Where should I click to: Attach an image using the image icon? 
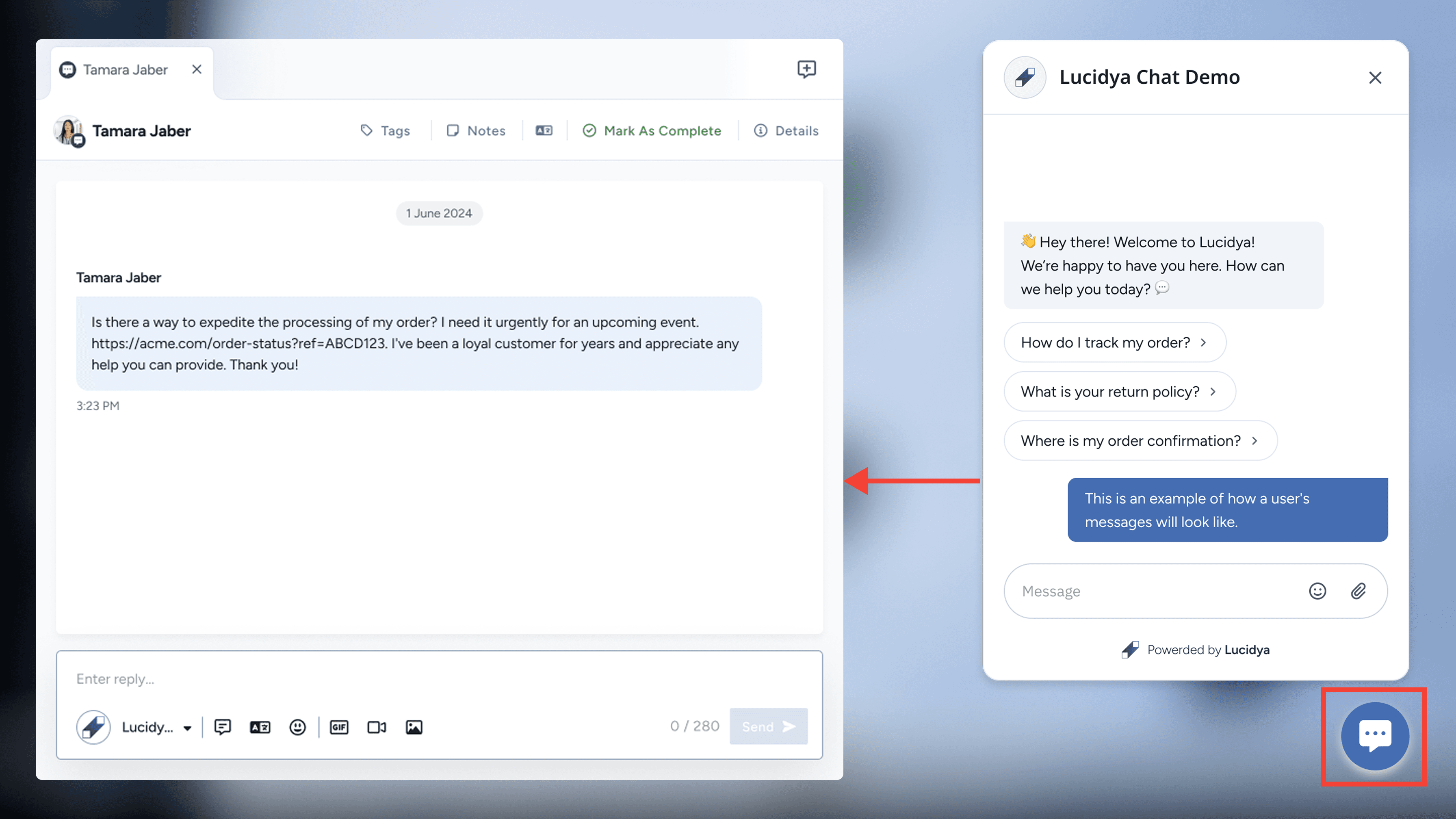coord(414,727)
